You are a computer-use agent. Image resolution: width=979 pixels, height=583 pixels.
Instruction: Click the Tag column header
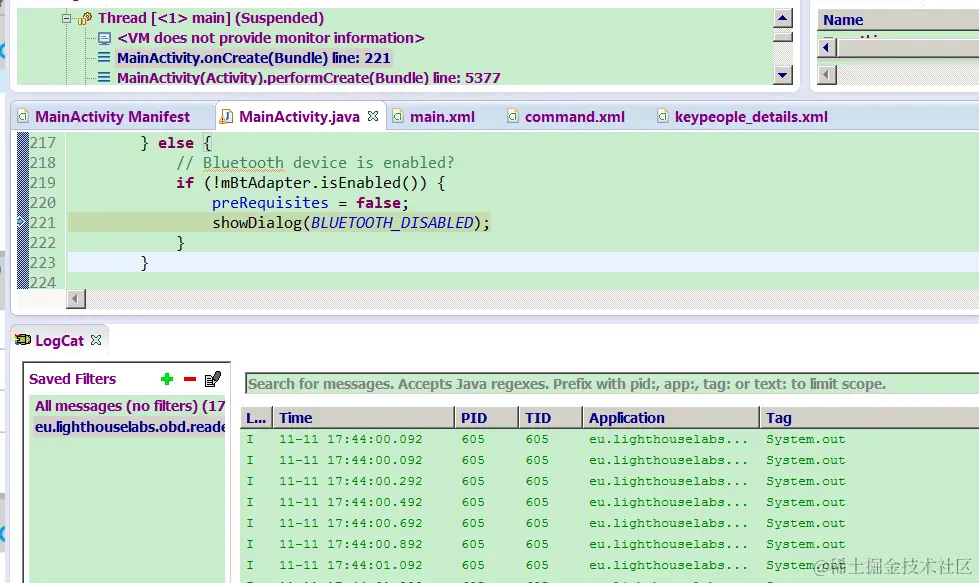[869, 418]
